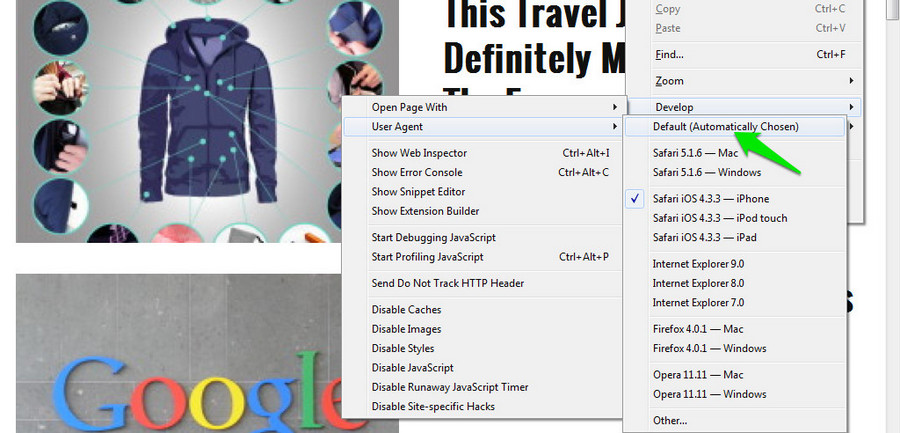
Task: Open the Develop submenu
Action: 744,107
